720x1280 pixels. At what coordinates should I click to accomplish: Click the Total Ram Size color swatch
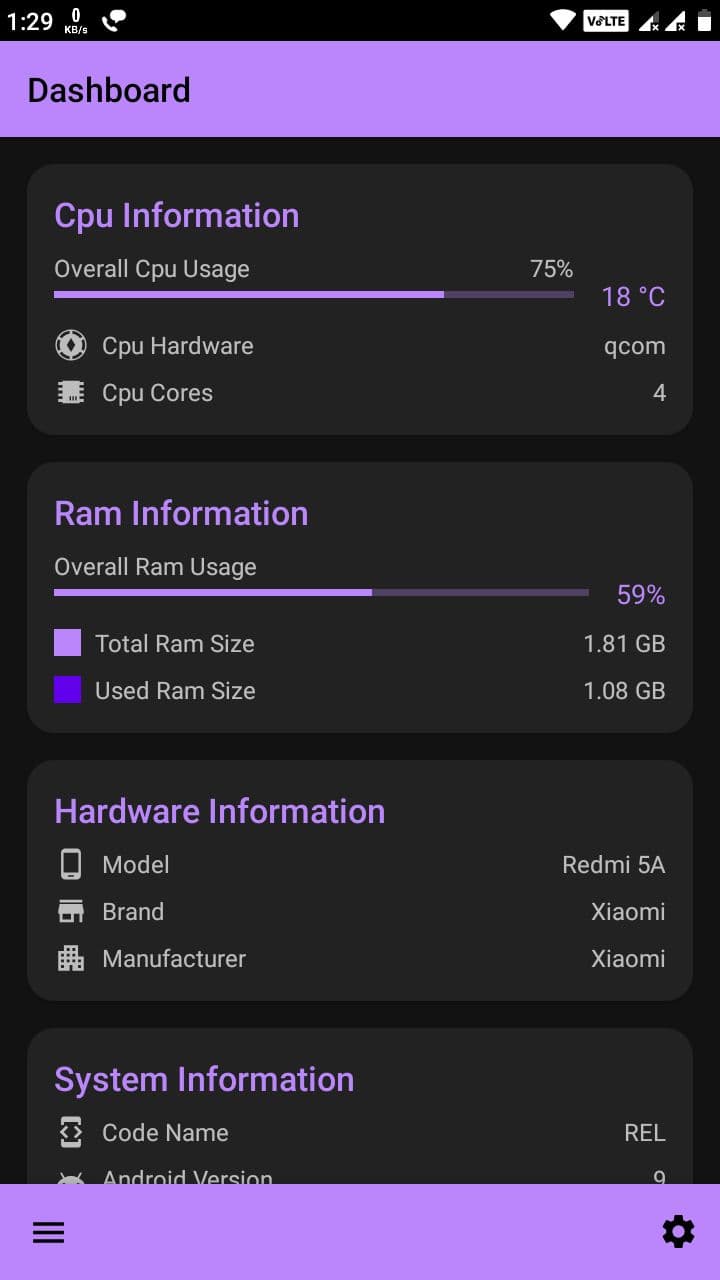click(67, 643)
